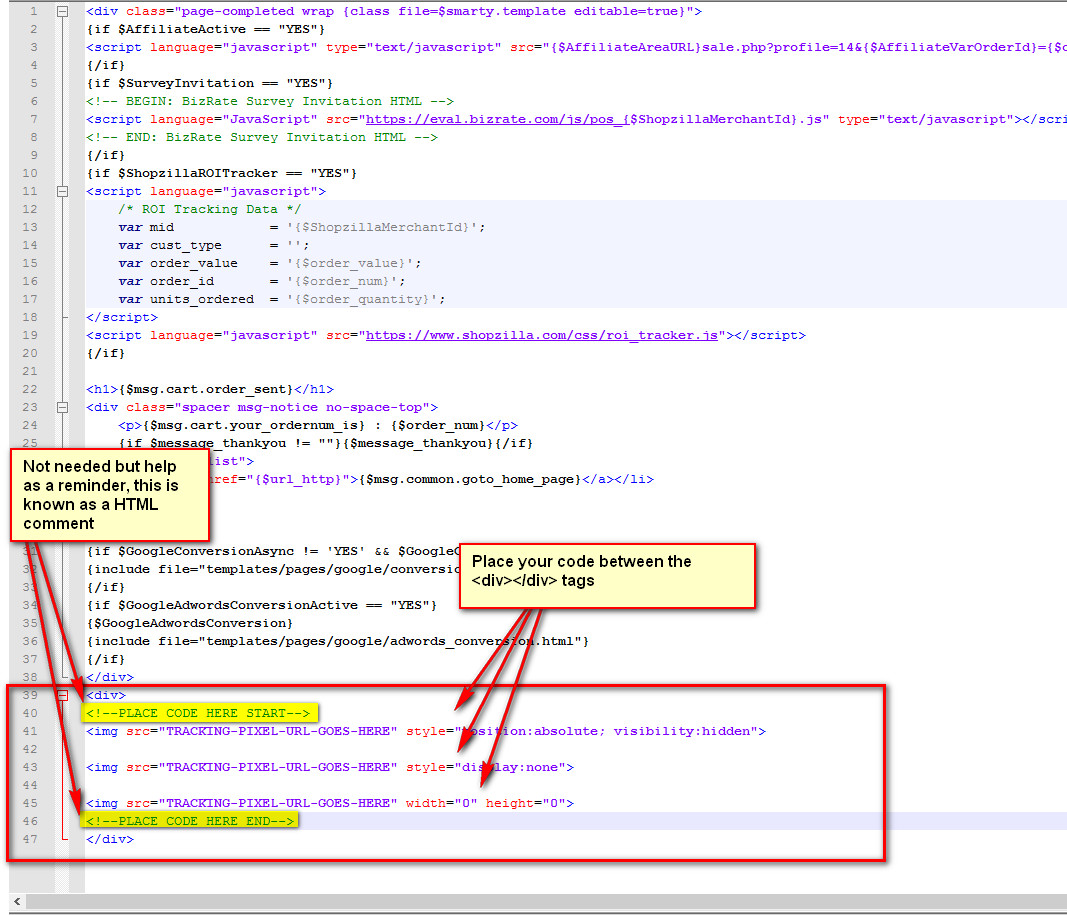Click the your_ordernum_is paragraph line
The height and width of the screenshot is (915, 1067).
coord(318,425)
